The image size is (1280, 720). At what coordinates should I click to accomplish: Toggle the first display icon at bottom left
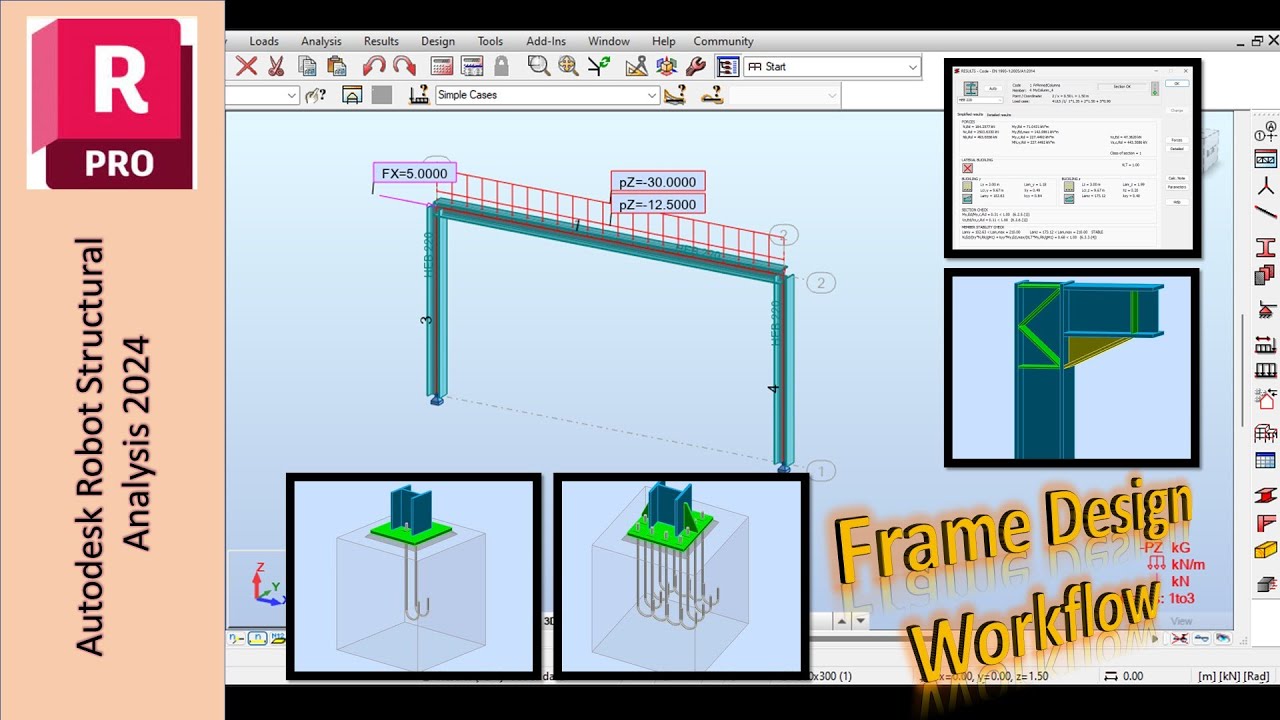[235, 638]
